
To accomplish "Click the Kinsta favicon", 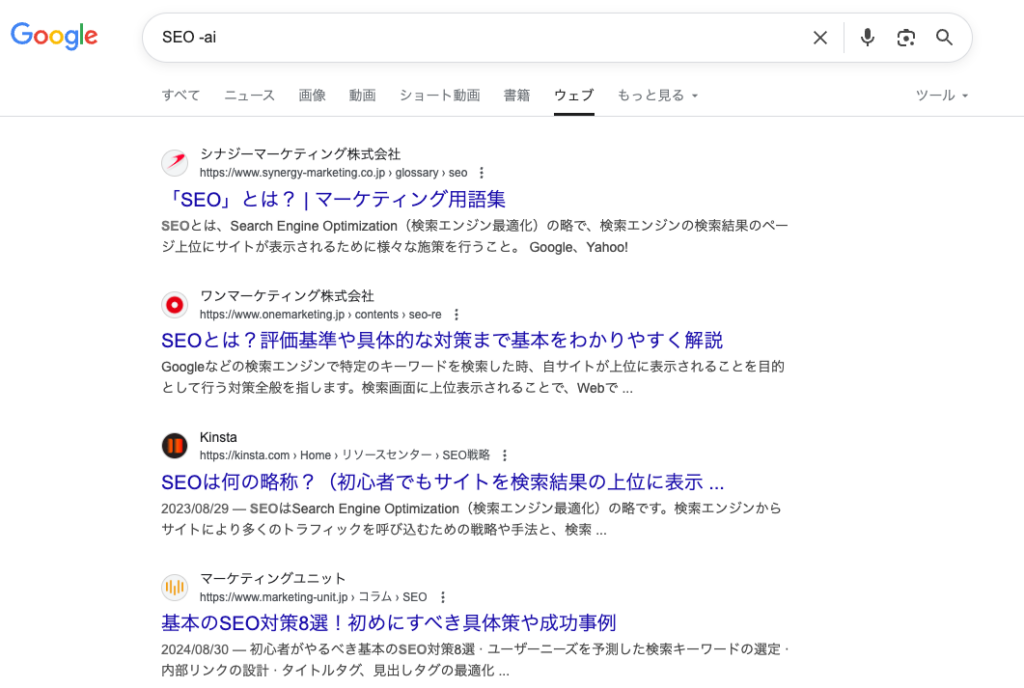I will 175,446.
